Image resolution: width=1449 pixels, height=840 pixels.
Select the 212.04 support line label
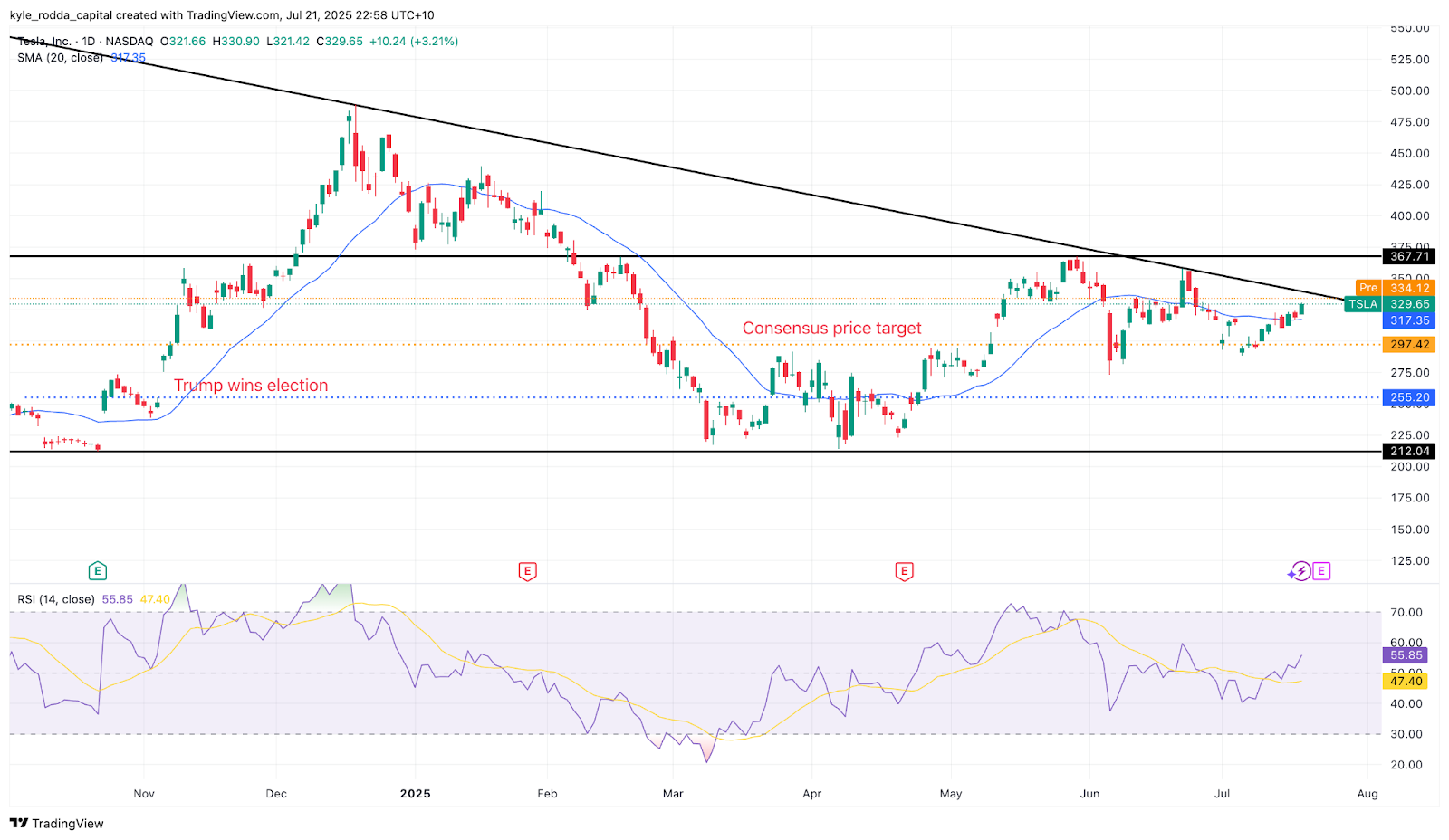pos(1409,452)
